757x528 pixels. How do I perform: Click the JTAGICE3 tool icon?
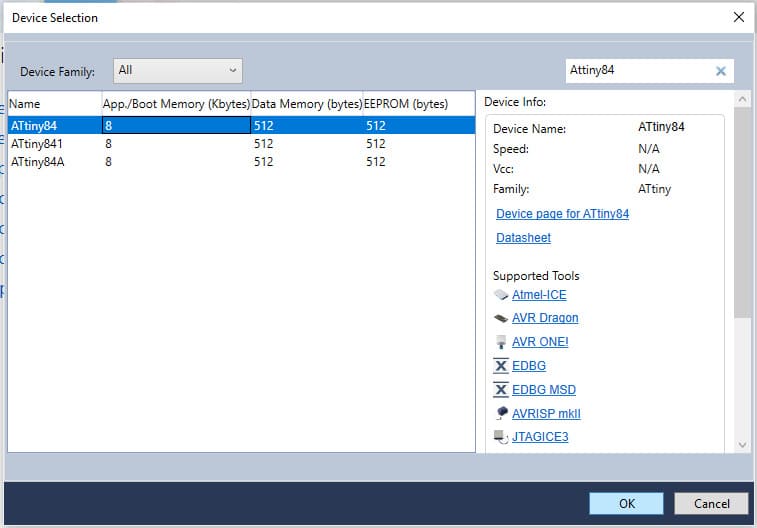point(501,437)
